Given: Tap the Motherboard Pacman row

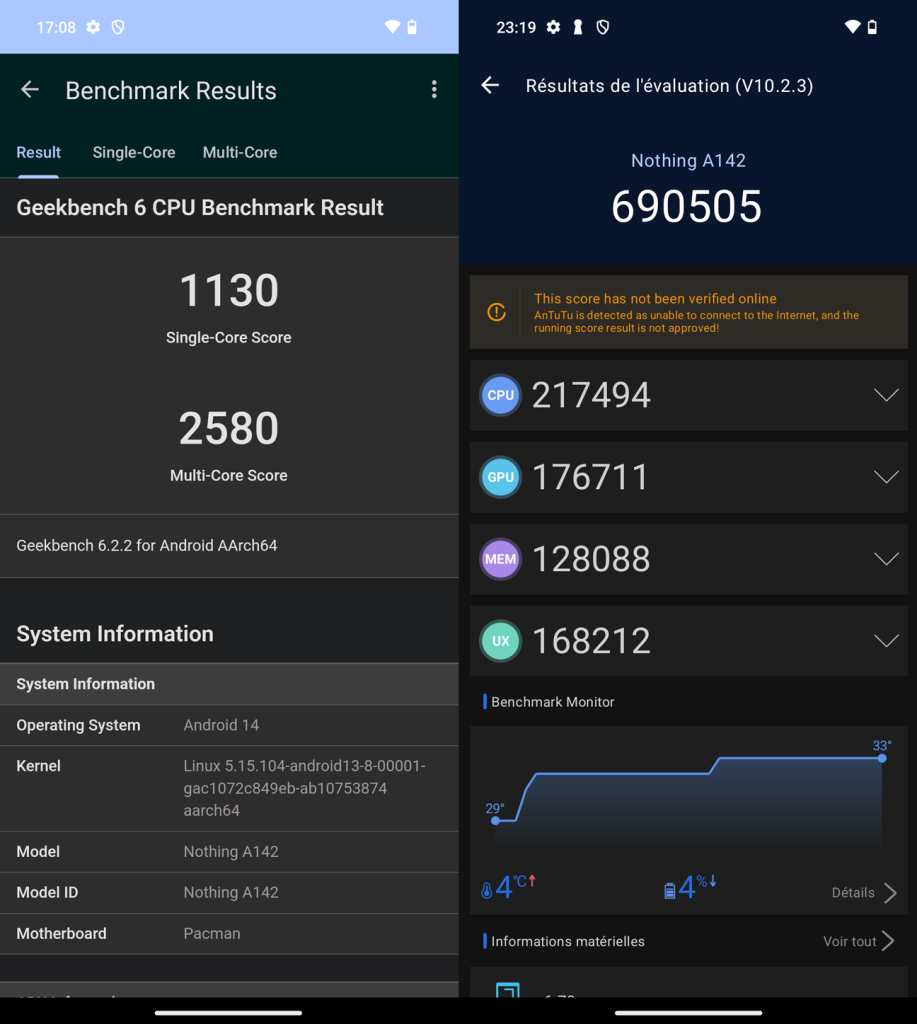Looking at the screenshot, I should (229, 934).
